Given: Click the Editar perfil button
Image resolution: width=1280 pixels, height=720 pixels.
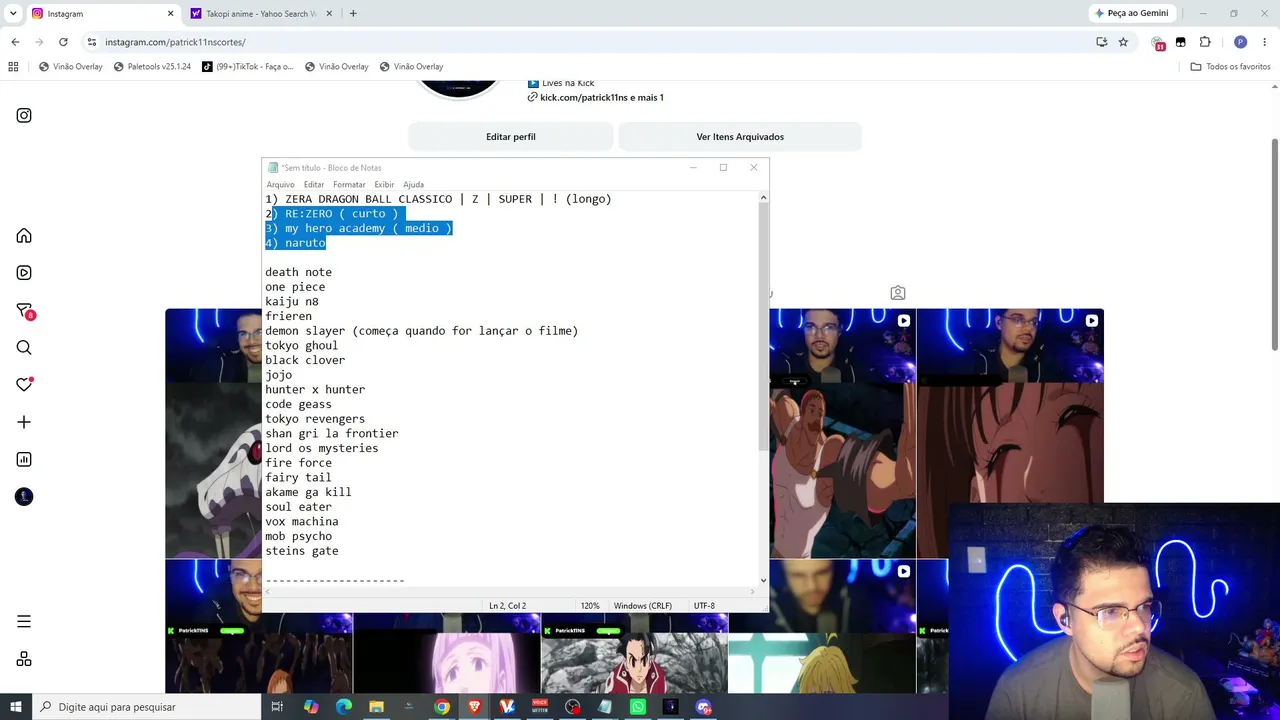Looking at the screenshot, I should [511, 137].
